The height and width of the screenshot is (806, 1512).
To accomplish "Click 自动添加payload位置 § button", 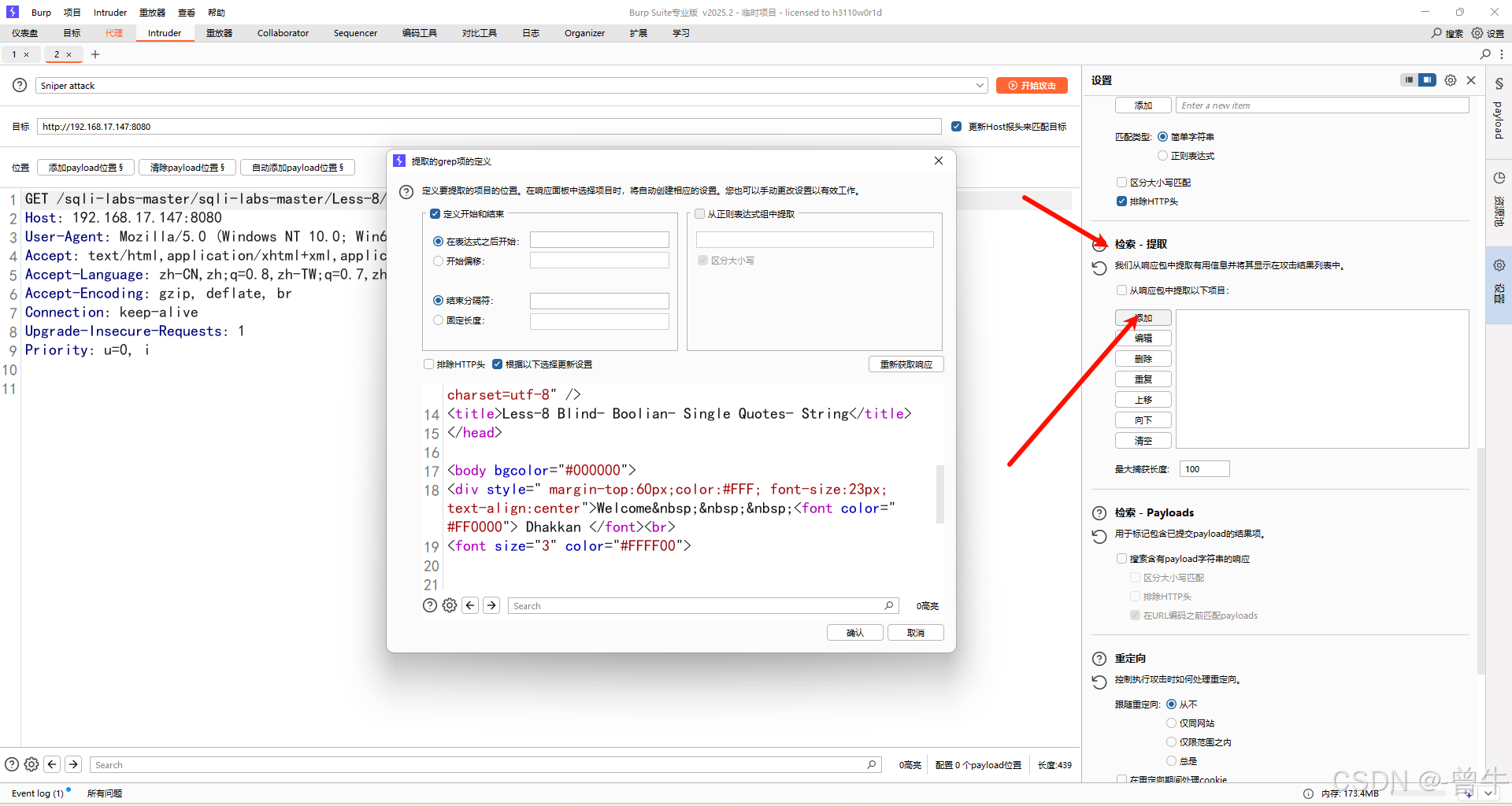I will point(297,168).
